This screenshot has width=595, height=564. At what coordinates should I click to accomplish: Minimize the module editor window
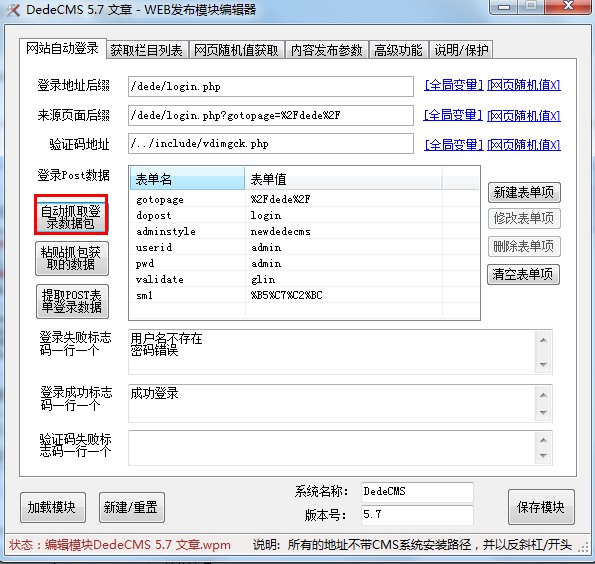click(x=504, y=6)
